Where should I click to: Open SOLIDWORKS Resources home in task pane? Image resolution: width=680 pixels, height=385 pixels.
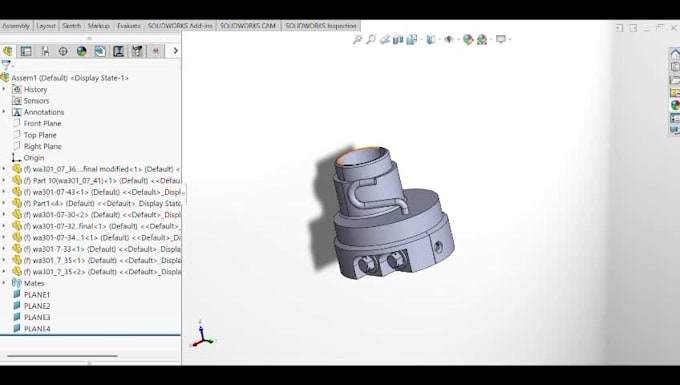tap(675, 54)
